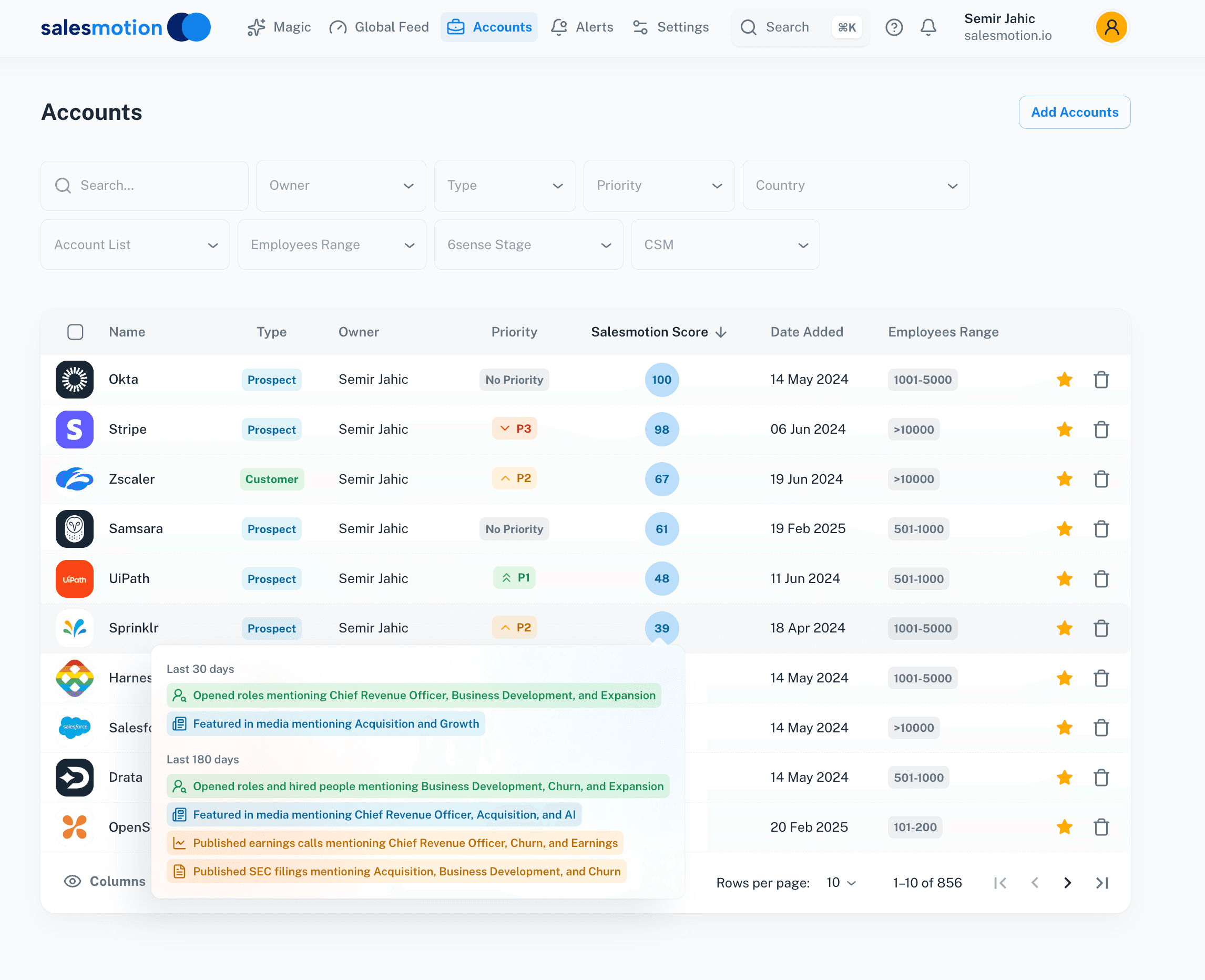The height and width of the screenshot is (980, 1205).
Task: Jump to the first page arrow
Action: pyautogui.click(x=1000, y=882)
